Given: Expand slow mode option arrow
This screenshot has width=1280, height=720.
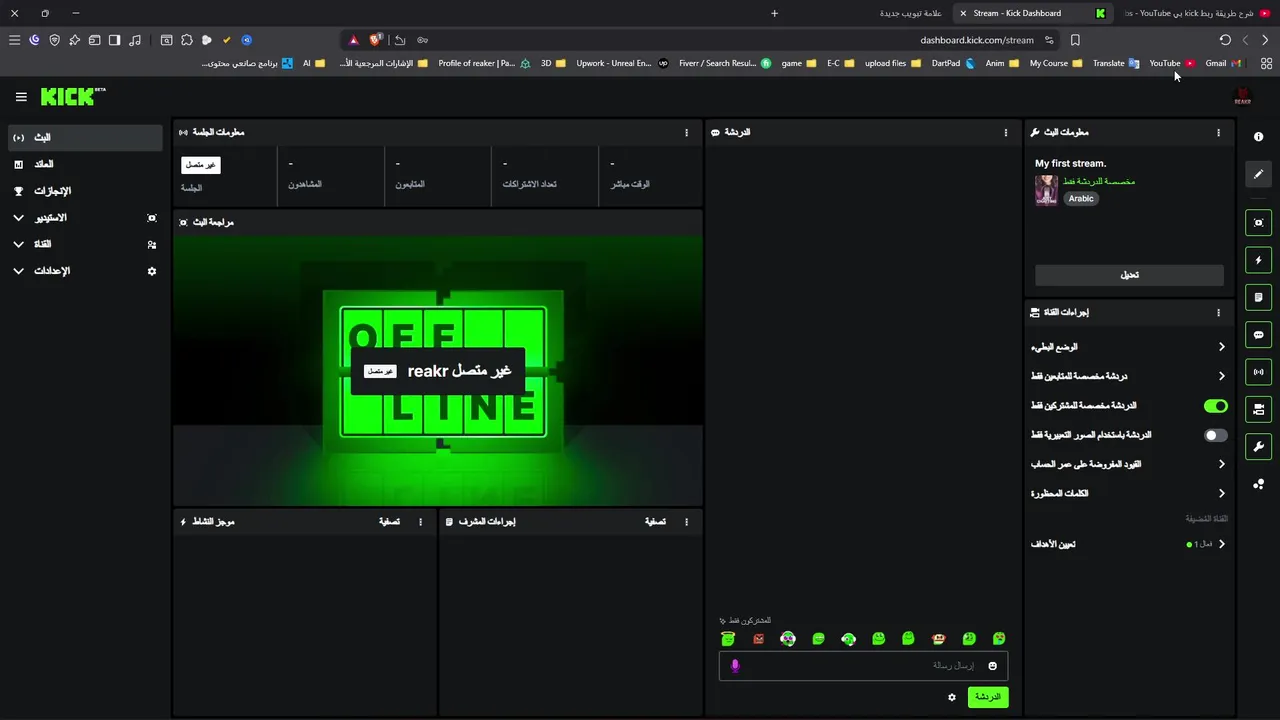Looking at the screenshot, I should [x=1221, y=347].
